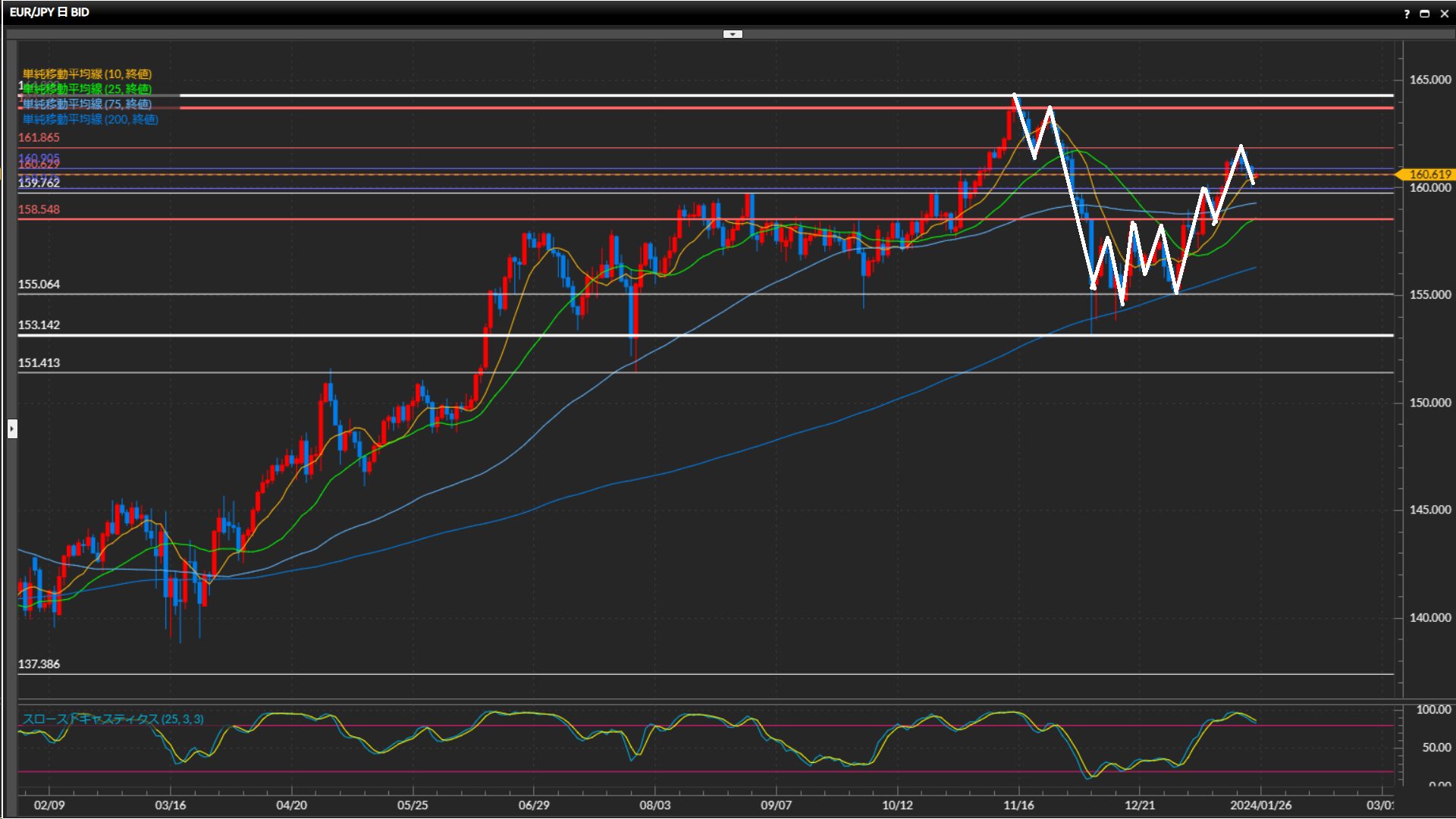Click the 161.865 horizontal line label
Viewport: 1456px width, 819px height.
pos(39,137)
